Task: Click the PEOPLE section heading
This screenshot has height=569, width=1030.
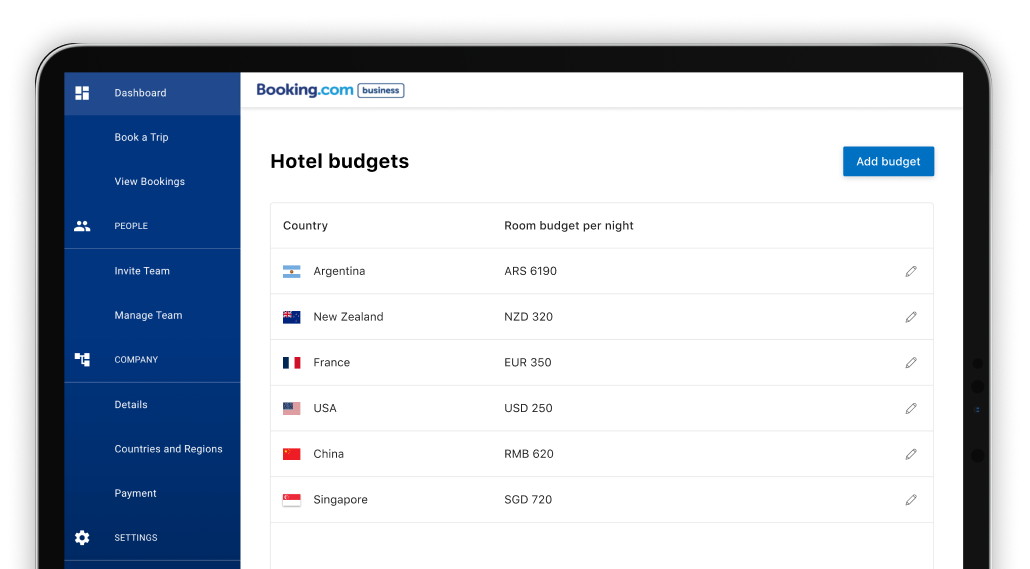Action: click(x=131, y=226)
